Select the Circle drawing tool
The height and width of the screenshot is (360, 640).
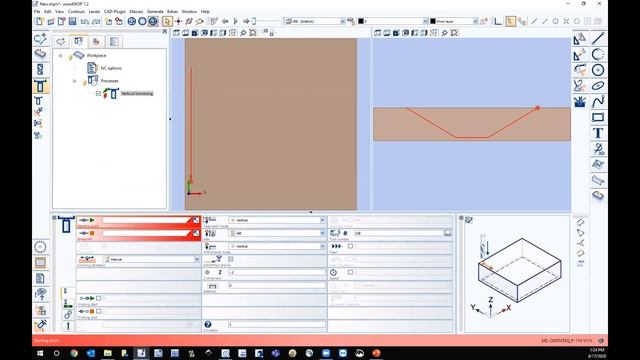(598, 70)
